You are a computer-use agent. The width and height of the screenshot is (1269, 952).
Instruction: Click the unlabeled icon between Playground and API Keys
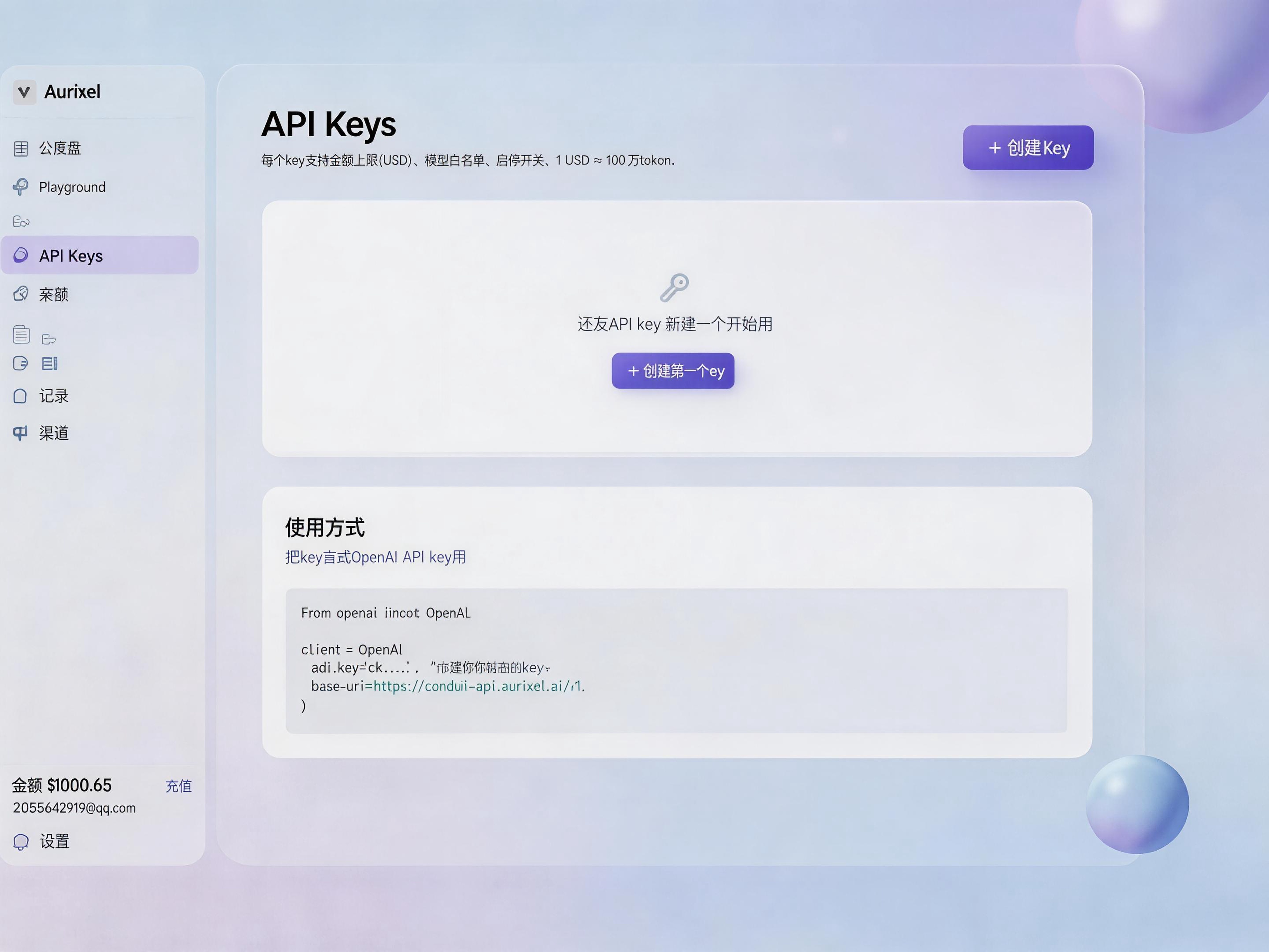click(21, 222)
